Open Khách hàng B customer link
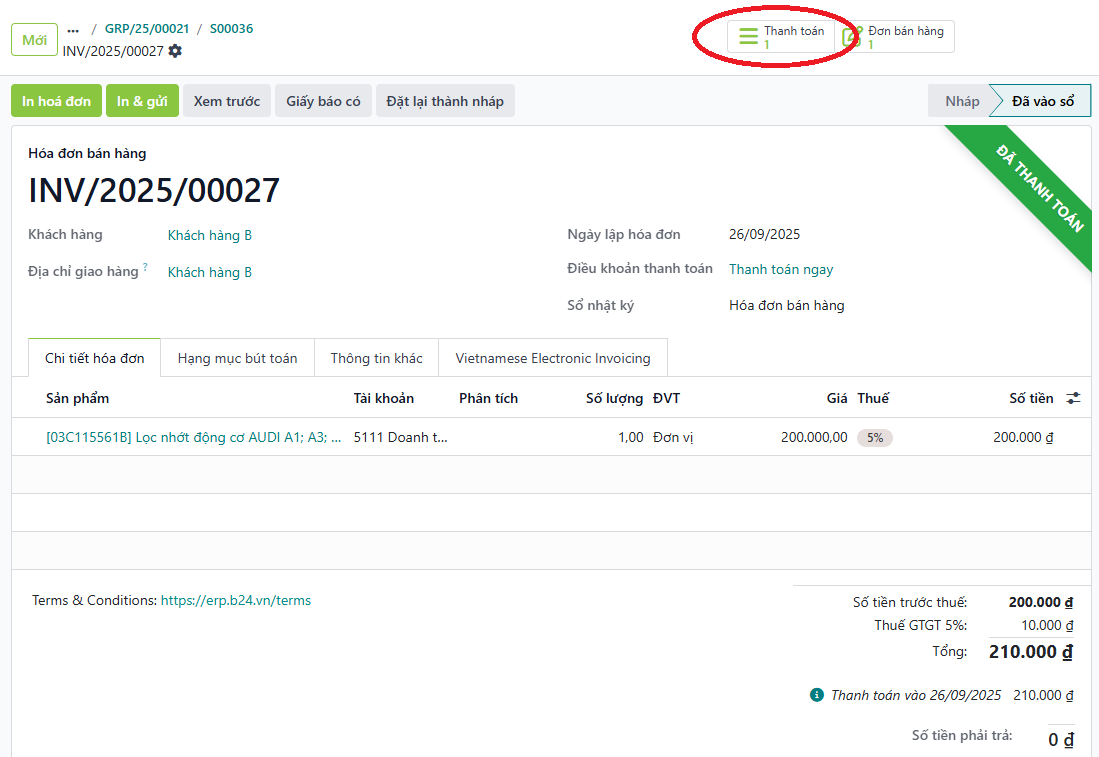Image resolution: width=1099 pixels, height=757 pixels. click(x=210, y=236)
